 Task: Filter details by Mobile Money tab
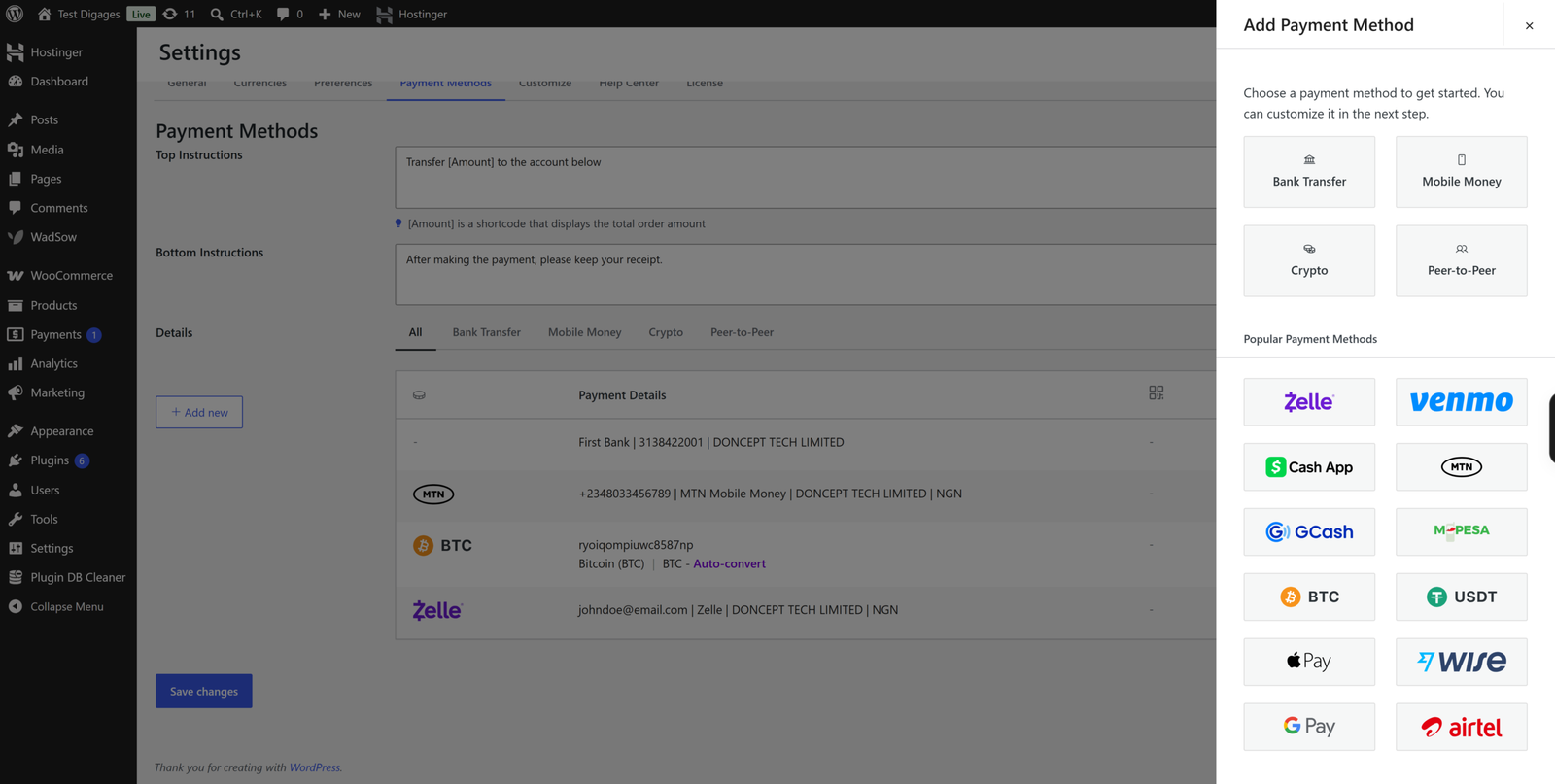[x=585, y=332]
